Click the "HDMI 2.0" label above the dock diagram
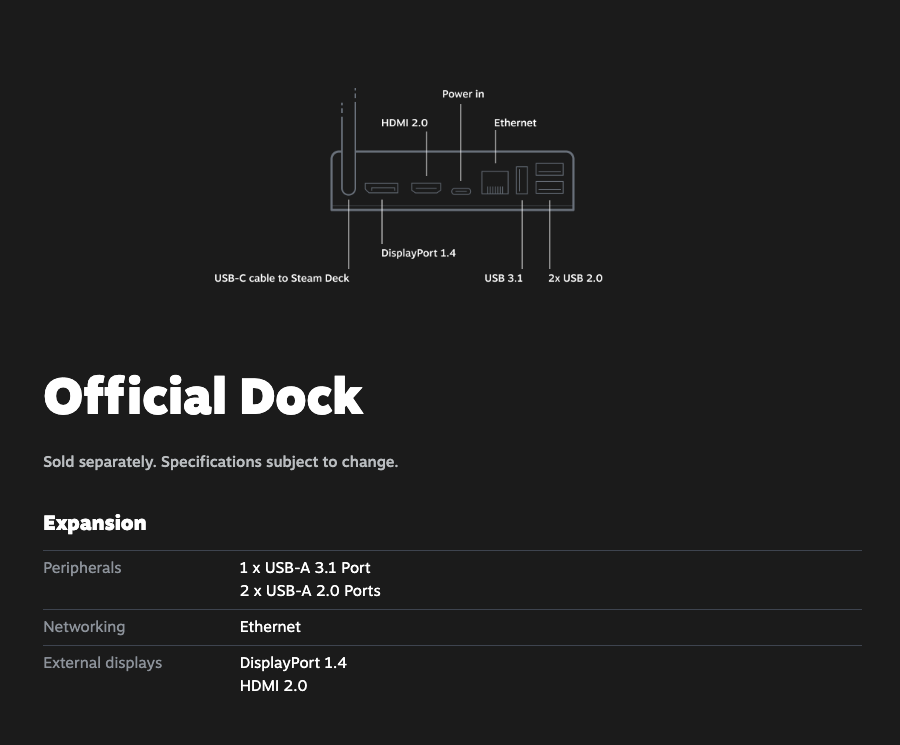 [x=404, y=122]
